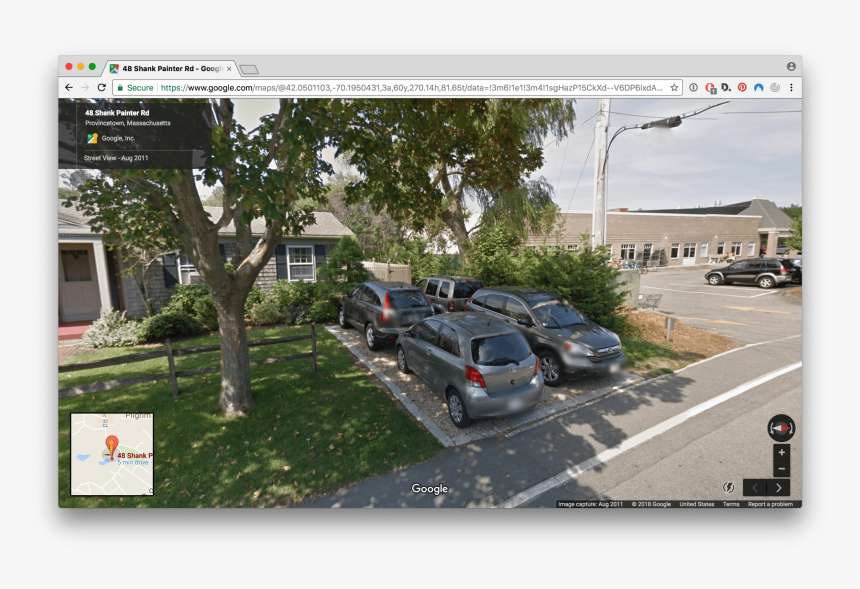Click the Google, Inc. contributor link
The image size is (860, 589).
(x=118, y=138)
